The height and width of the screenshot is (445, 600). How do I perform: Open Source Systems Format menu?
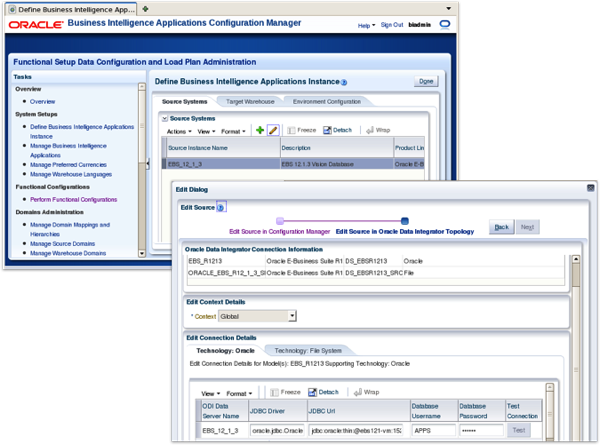233,132
